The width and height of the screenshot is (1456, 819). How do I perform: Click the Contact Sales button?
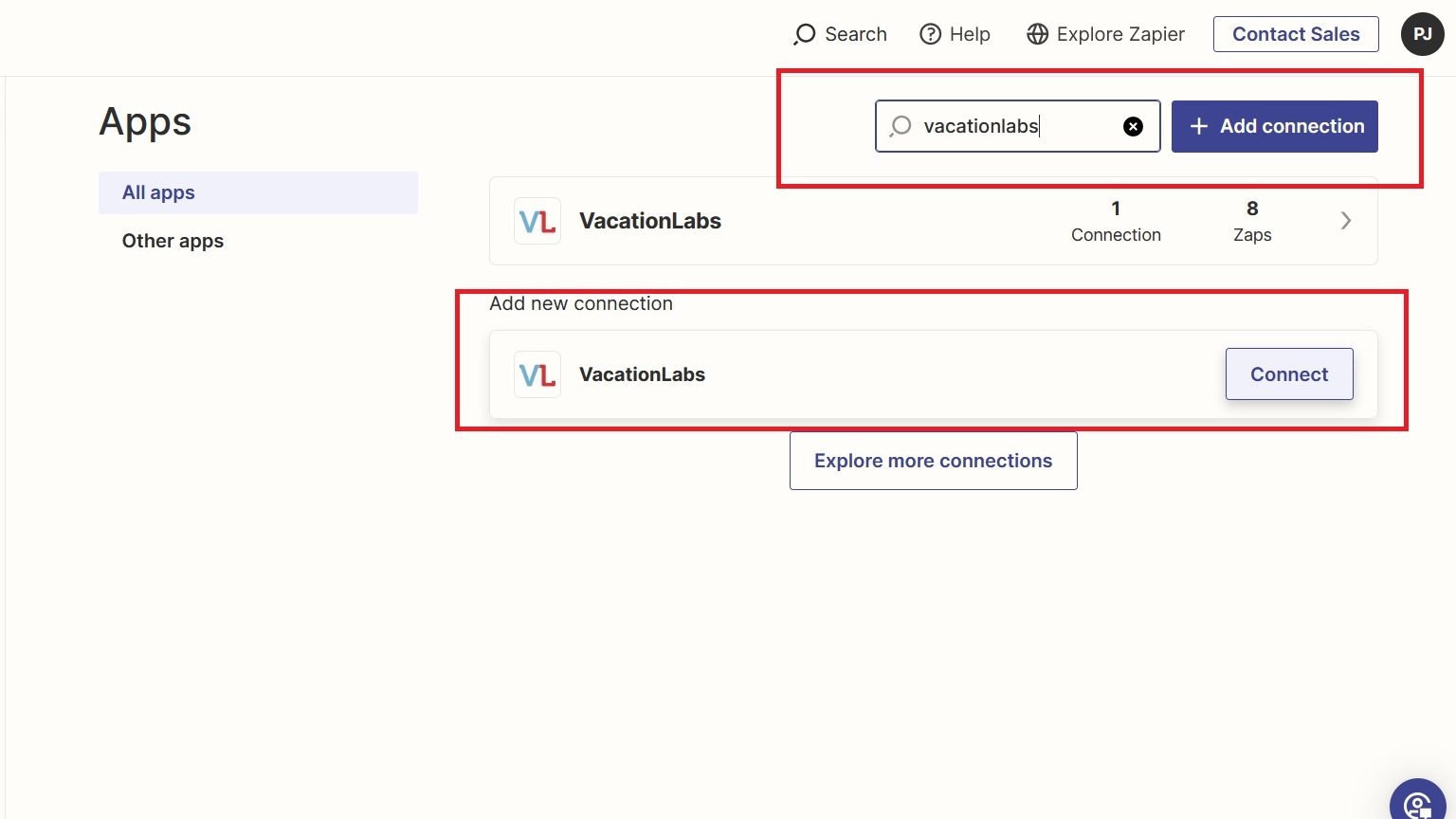[x=1295, y=34]
